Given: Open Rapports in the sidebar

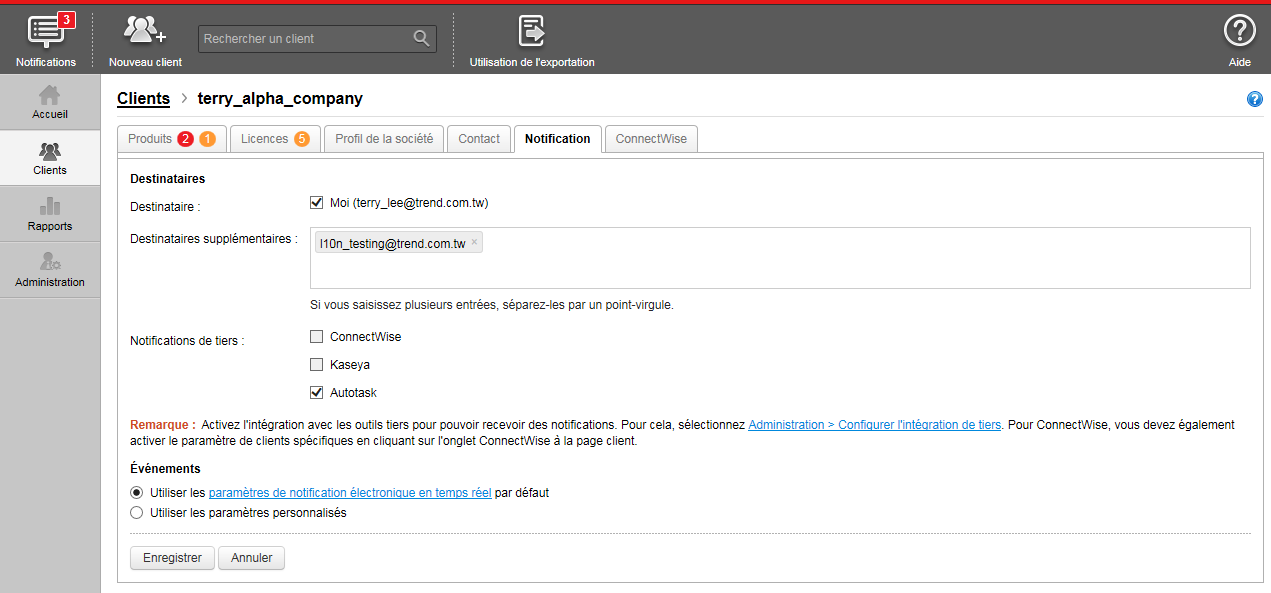Looking at the screenshot, I should click(50, 214).
